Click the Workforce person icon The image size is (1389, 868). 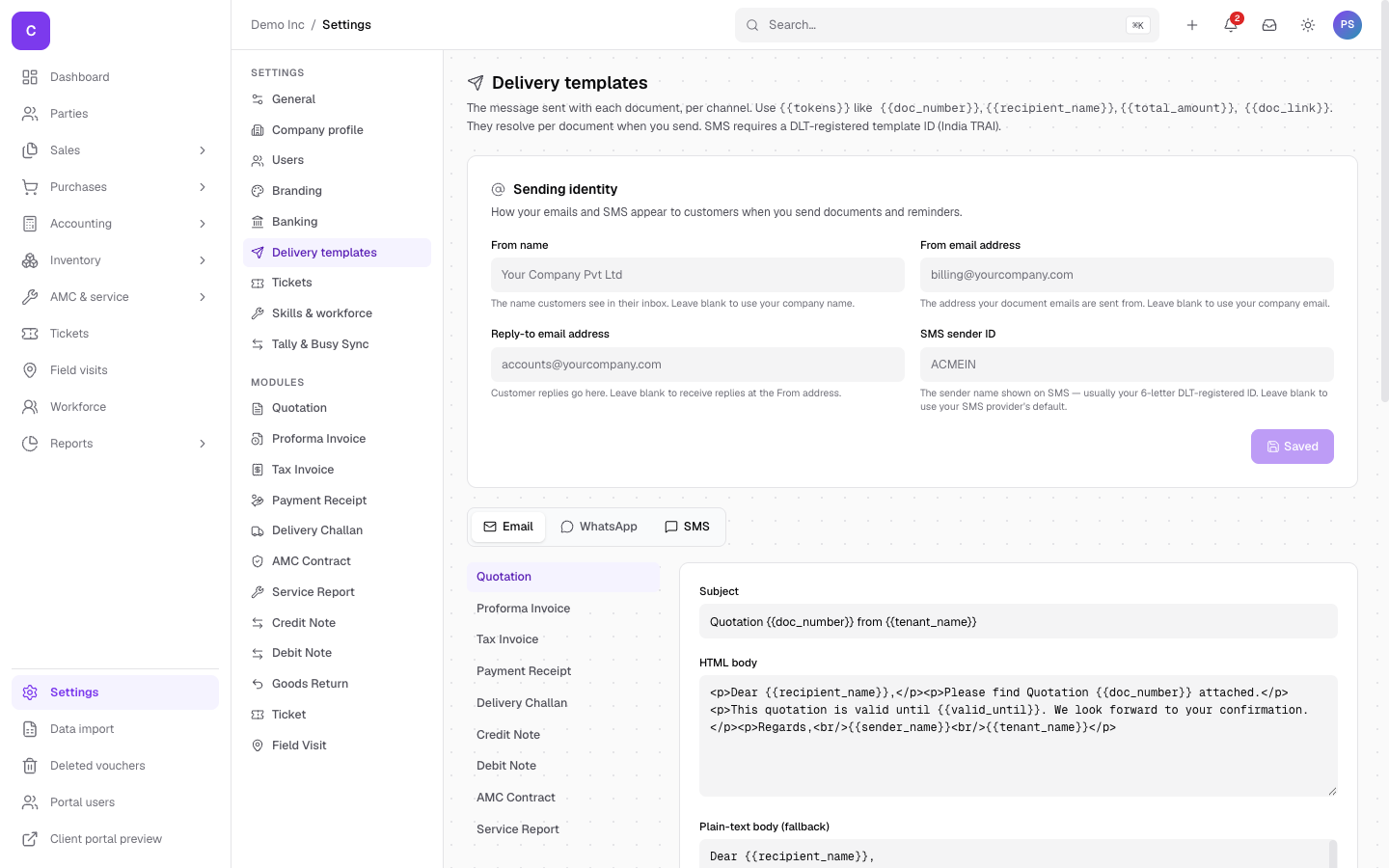pyautogui.click(x=30, y=407)
